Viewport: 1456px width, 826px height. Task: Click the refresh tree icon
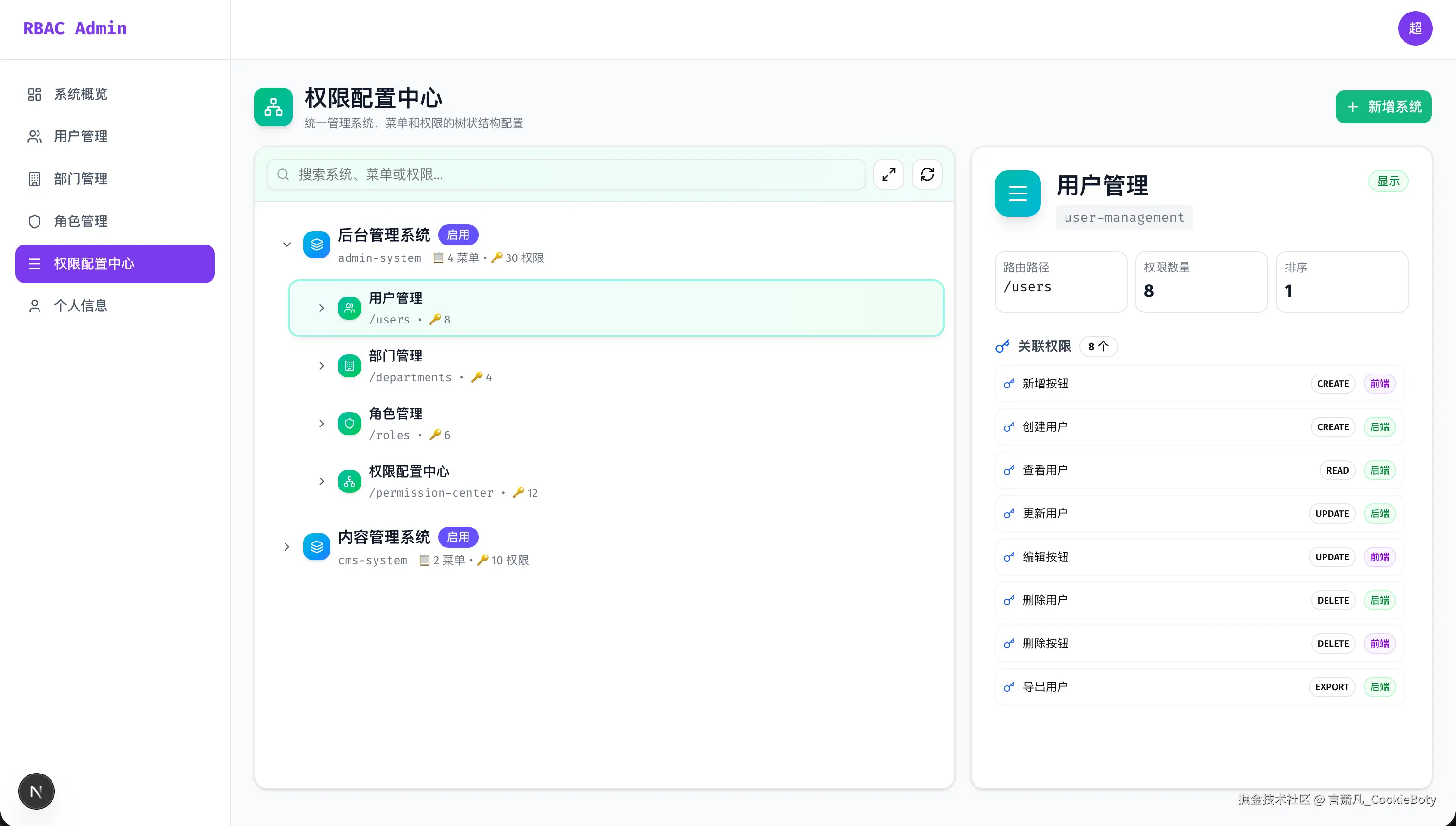(927, 174)
